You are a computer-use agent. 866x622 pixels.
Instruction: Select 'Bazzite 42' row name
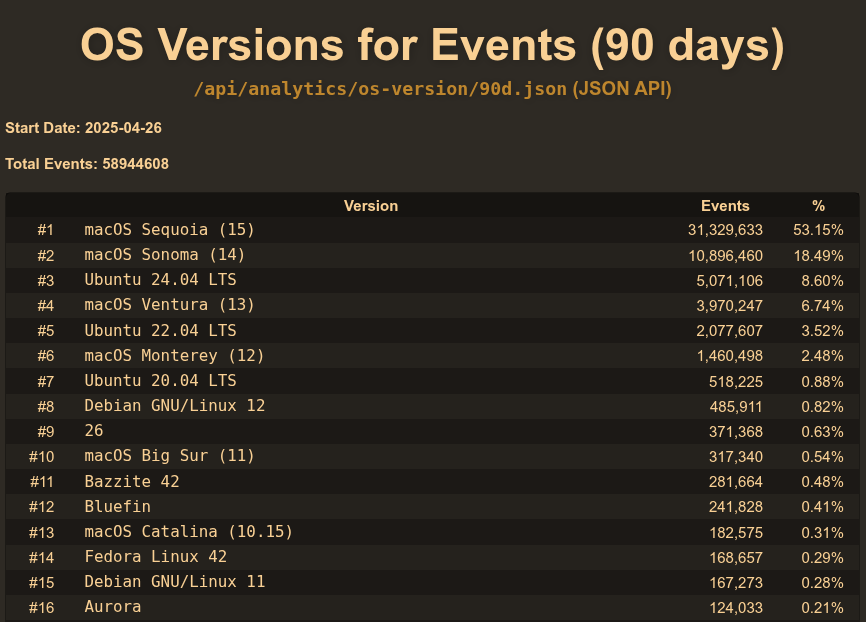(x=131, y=482)
